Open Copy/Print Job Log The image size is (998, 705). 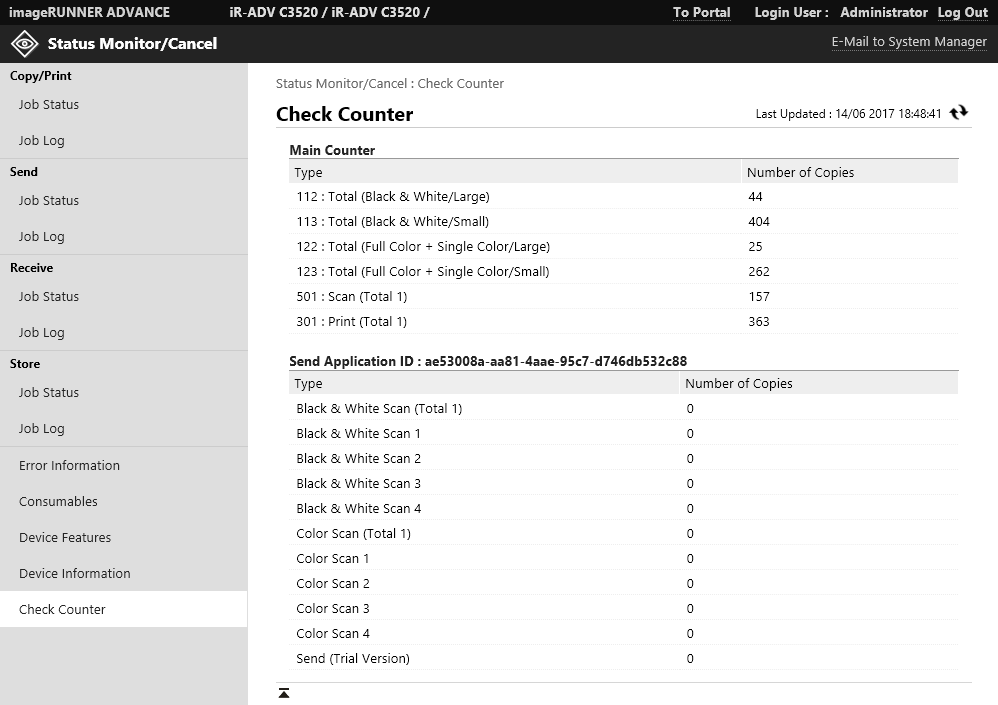pos(41,141)
